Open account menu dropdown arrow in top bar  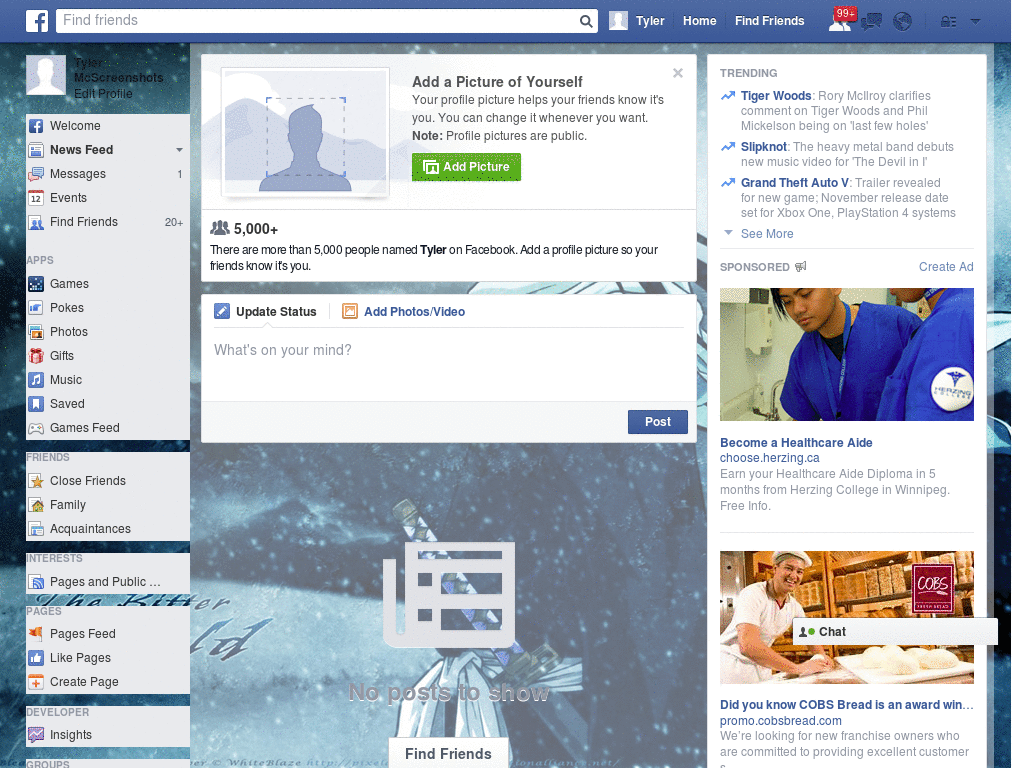tap(975, 22)
